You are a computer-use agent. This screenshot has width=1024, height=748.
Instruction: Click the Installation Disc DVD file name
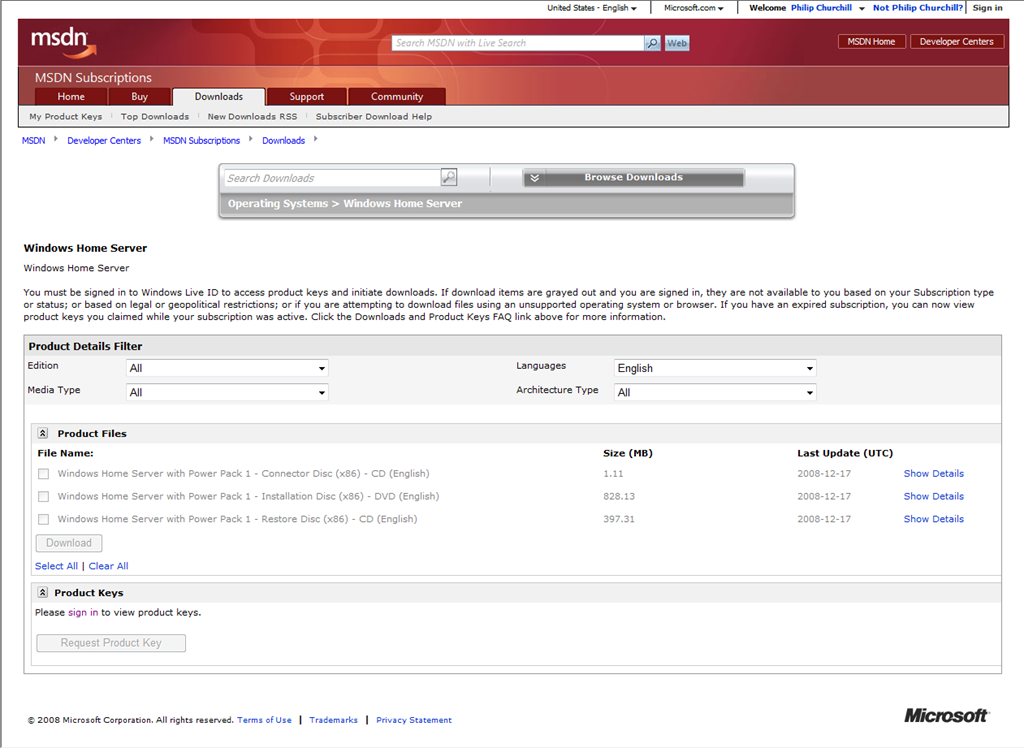pos(248,496)
